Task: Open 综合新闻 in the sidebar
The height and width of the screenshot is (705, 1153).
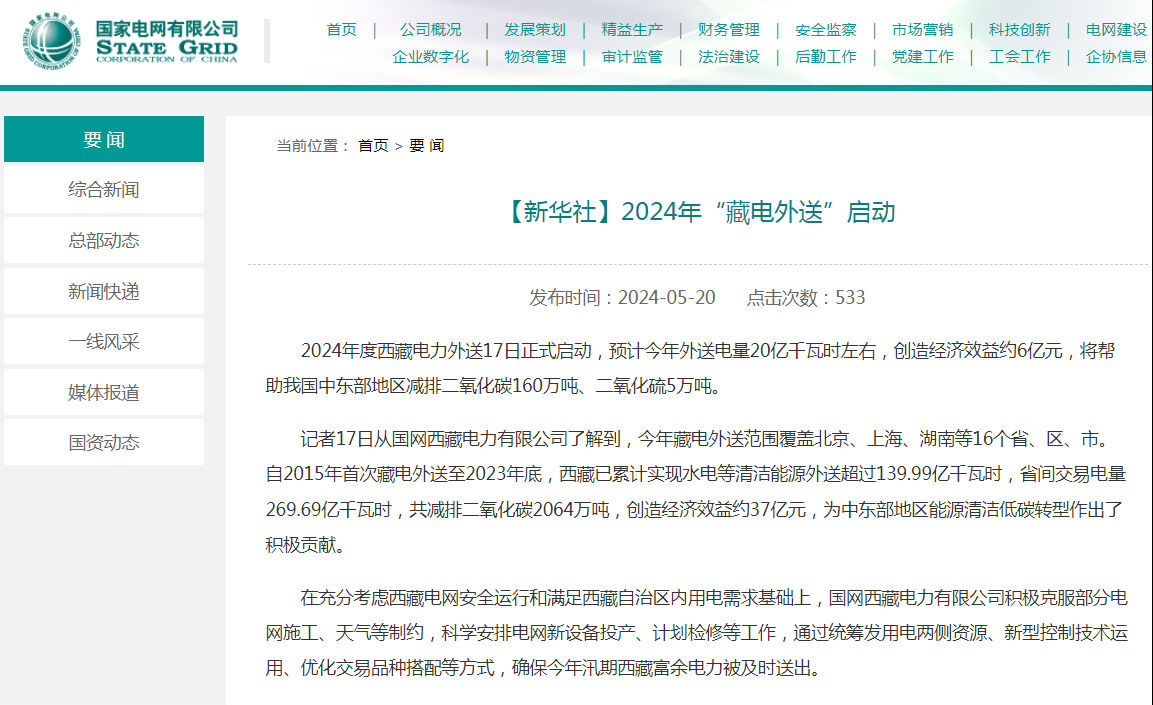Action: pyautogui.click(x=104, y=190)
